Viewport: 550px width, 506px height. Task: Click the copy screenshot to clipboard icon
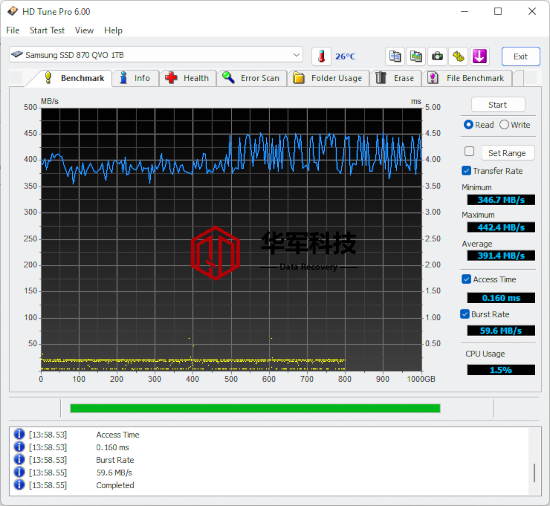(416, 56)
